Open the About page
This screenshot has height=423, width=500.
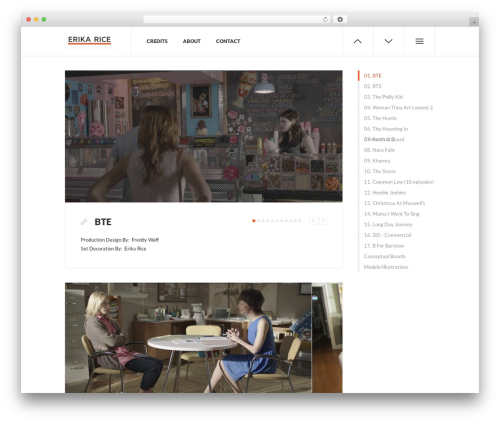192,41
